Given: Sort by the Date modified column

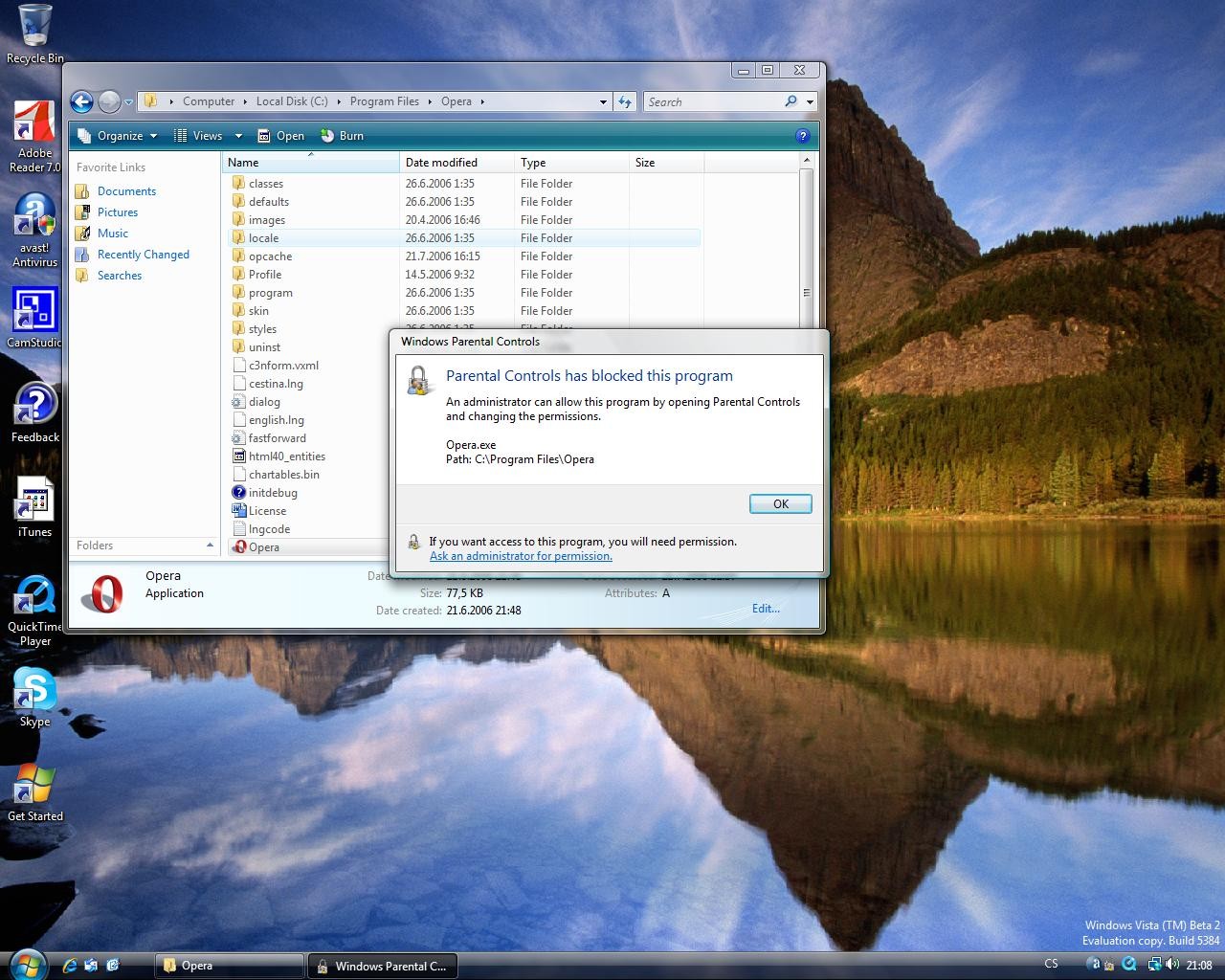Looking at the screenshot, I should (457, 163).
